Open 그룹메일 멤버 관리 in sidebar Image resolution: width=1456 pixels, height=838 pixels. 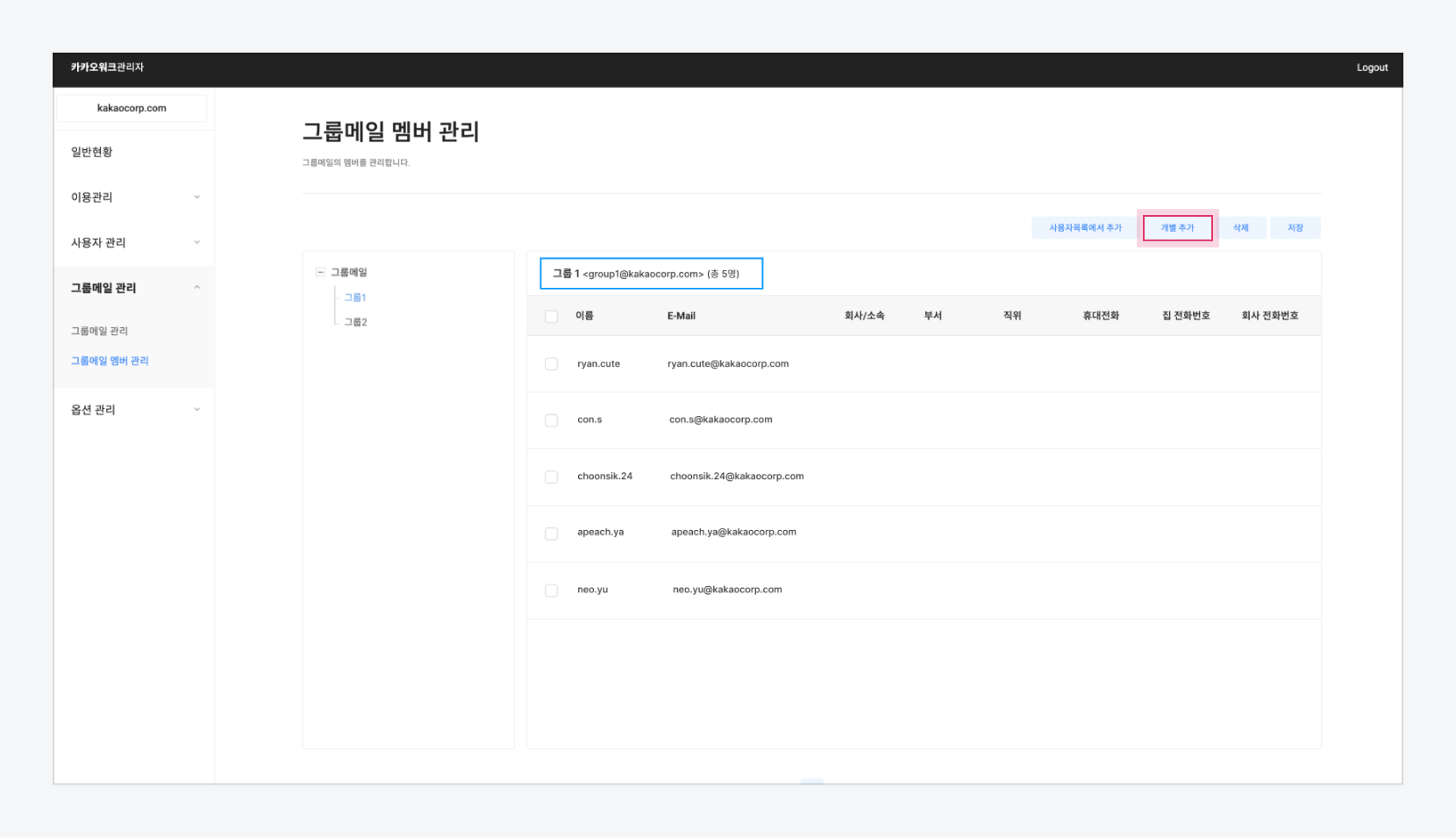pos(110,361)
